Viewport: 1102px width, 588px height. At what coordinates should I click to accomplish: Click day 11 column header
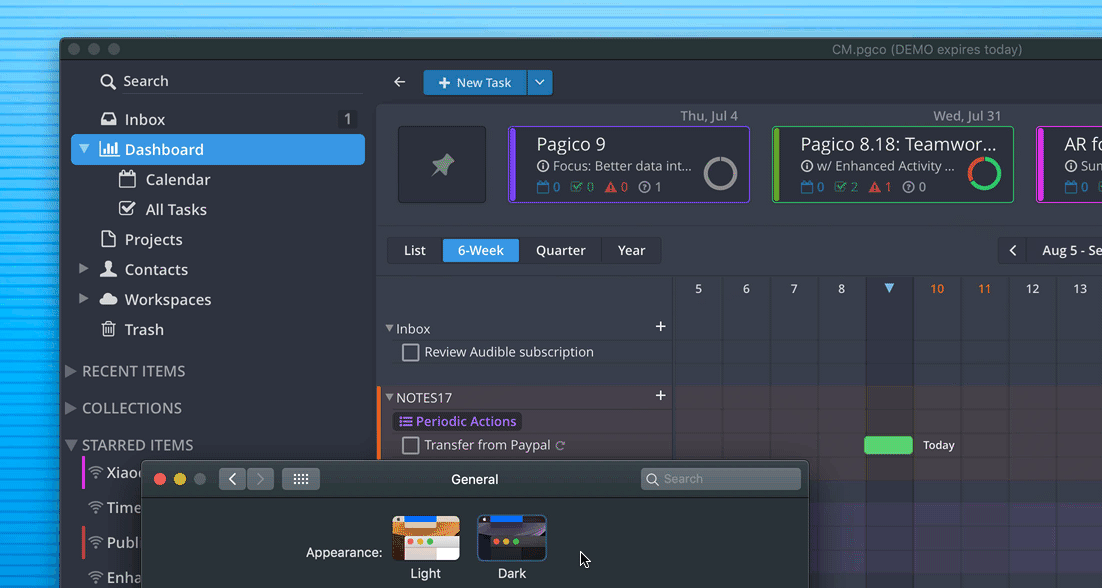pyautogui.click(x=985, y=289)
